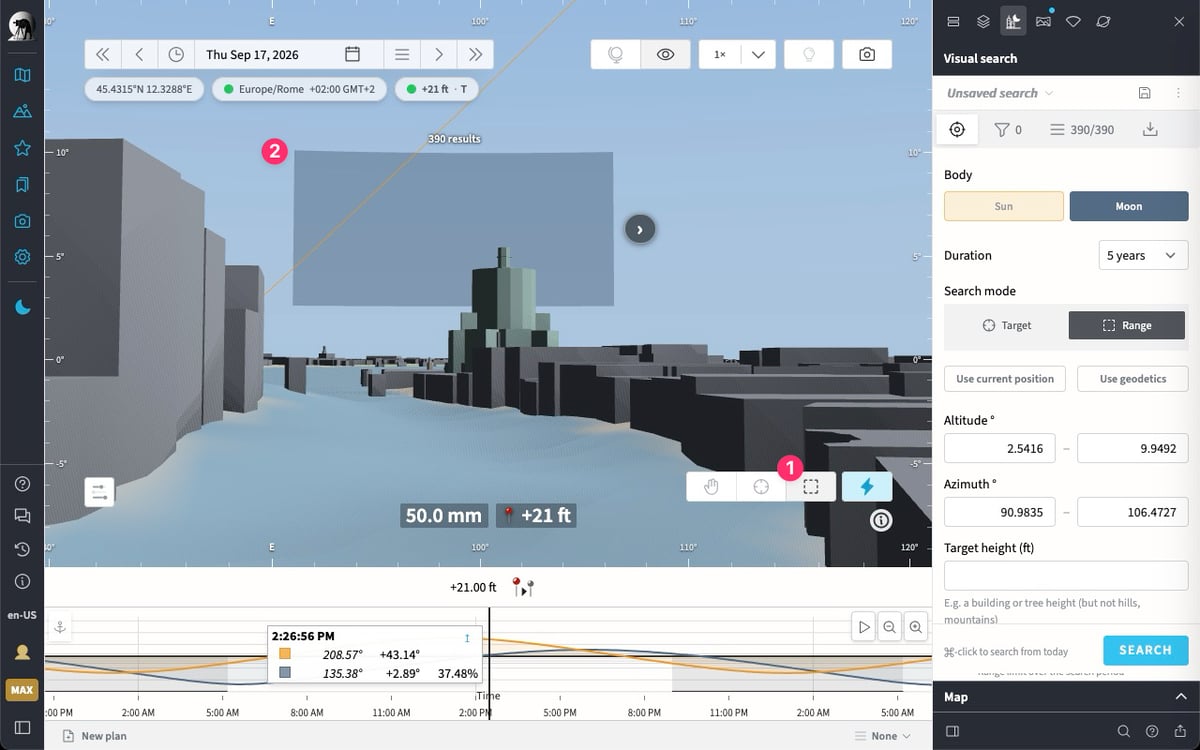
Task: Open favorites star icon in sidebar
Action: coord(22,148)
